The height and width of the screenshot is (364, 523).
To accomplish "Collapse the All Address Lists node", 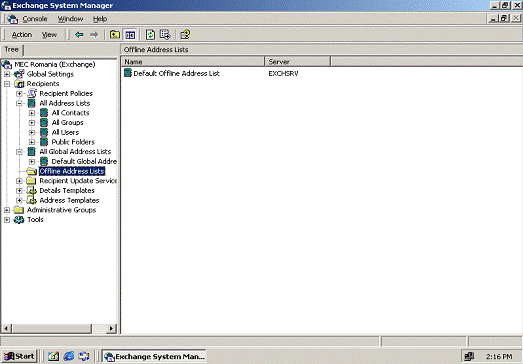I will click(19, 103).
